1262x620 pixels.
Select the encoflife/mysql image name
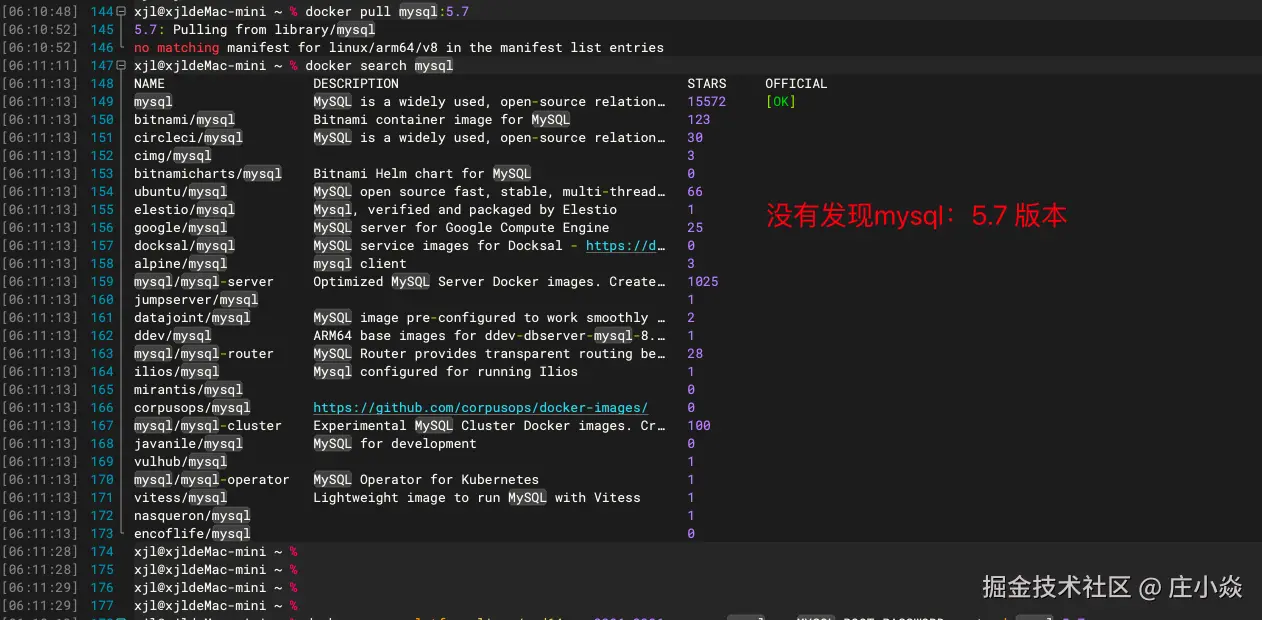[192, 534]
